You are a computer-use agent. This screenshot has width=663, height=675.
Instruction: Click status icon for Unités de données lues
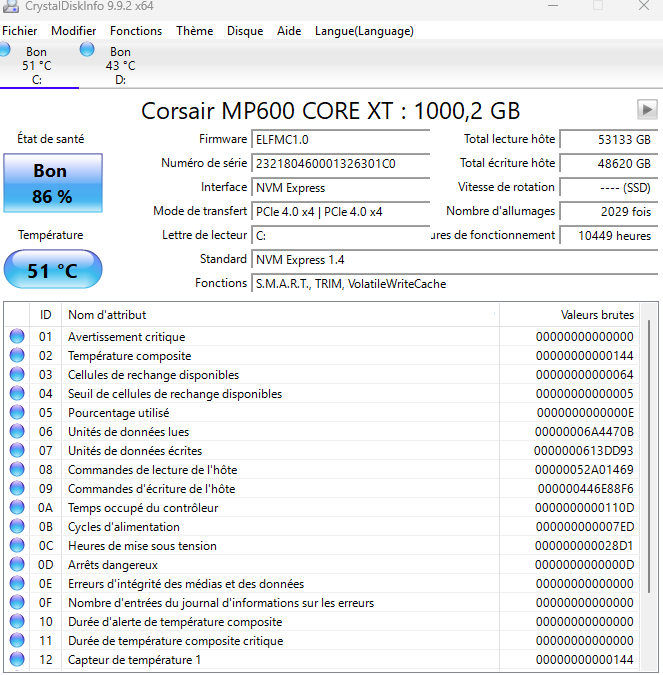click(17, 431)
